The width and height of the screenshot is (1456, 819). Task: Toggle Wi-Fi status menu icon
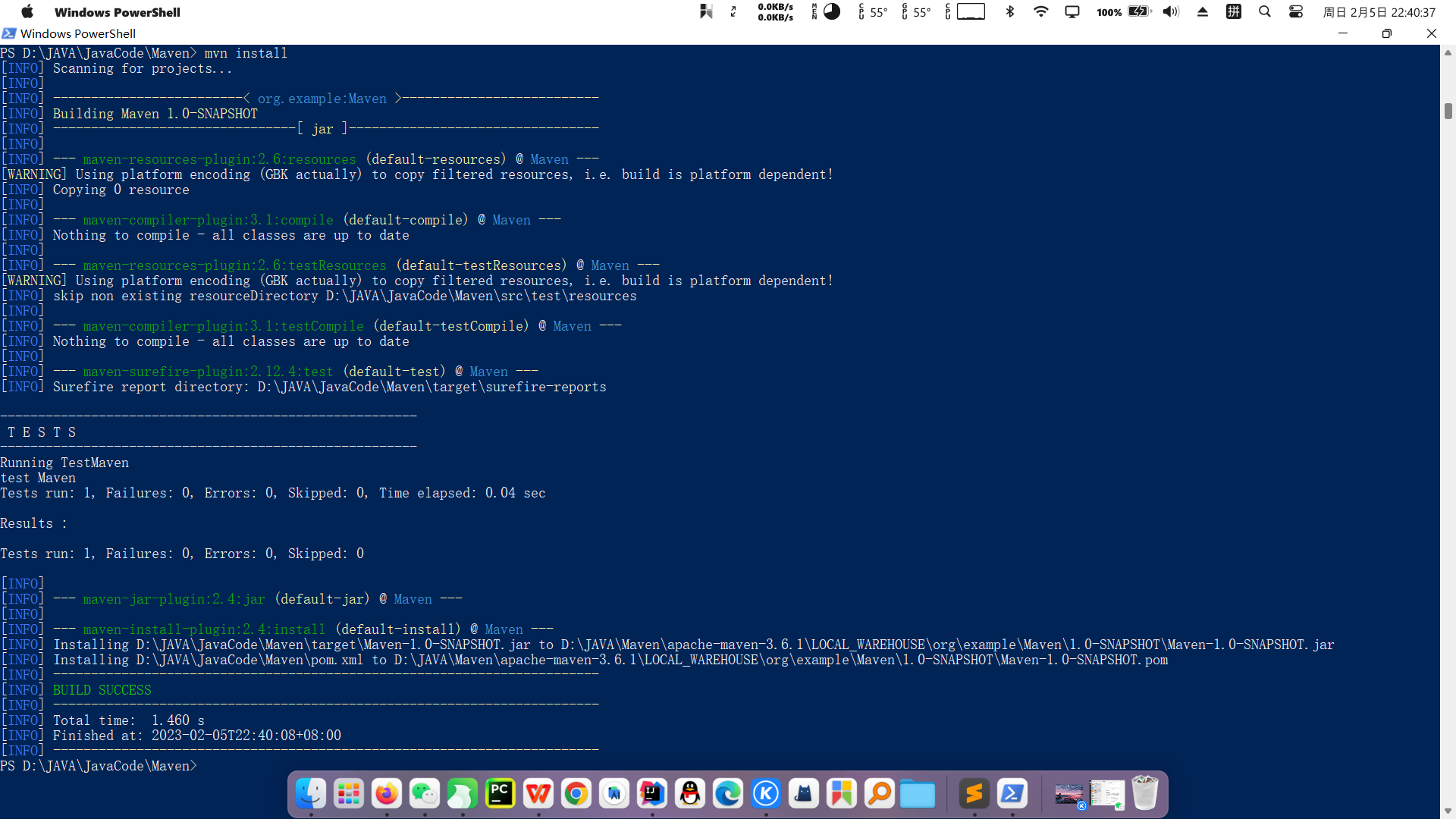pos(1041,11)
